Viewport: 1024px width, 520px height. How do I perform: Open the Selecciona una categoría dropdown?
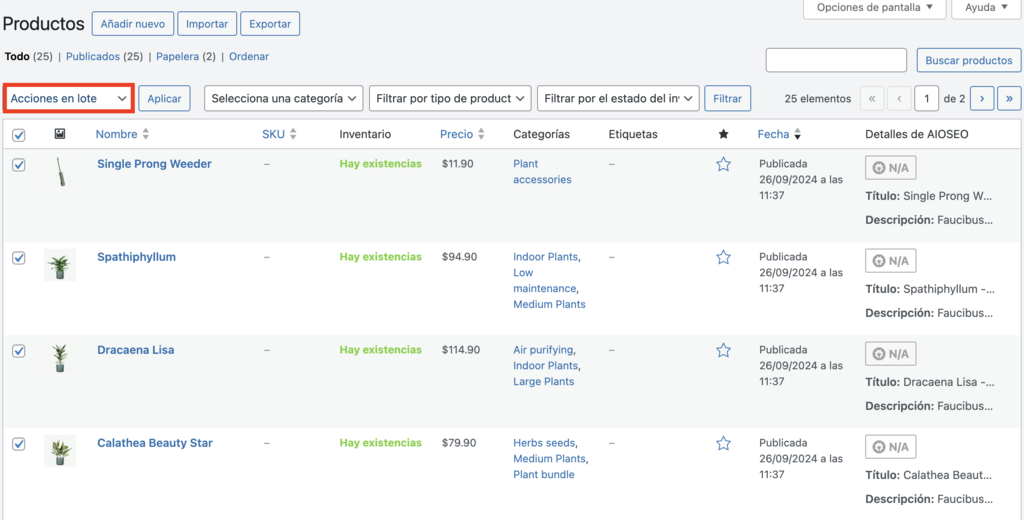tap(283, 99)
